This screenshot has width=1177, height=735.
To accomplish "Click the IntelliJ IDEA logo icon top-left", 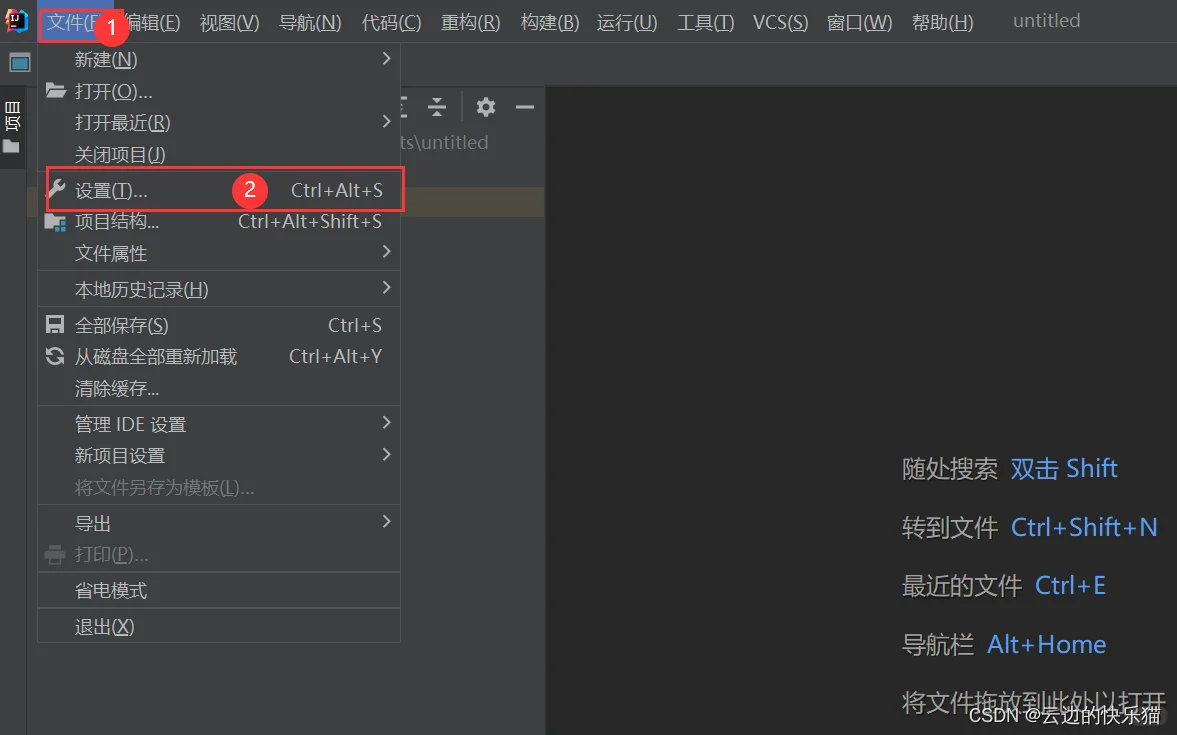I will (16, 20).
